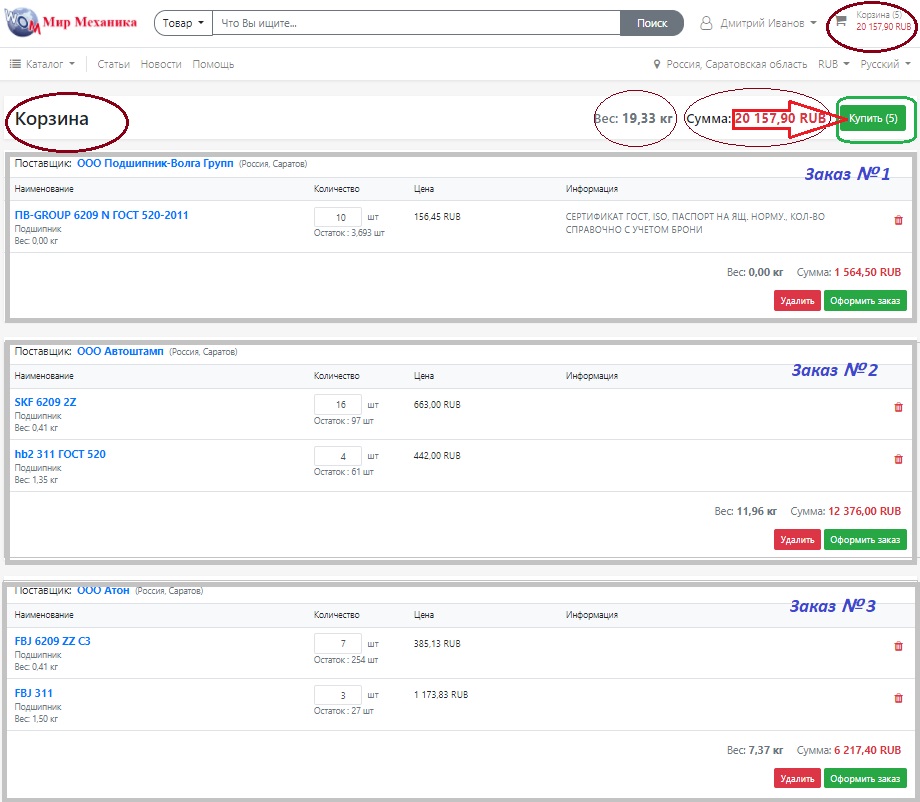
Task: Edit quantity field for SKF 6209 2Z
Action: [x=337, y=404]
